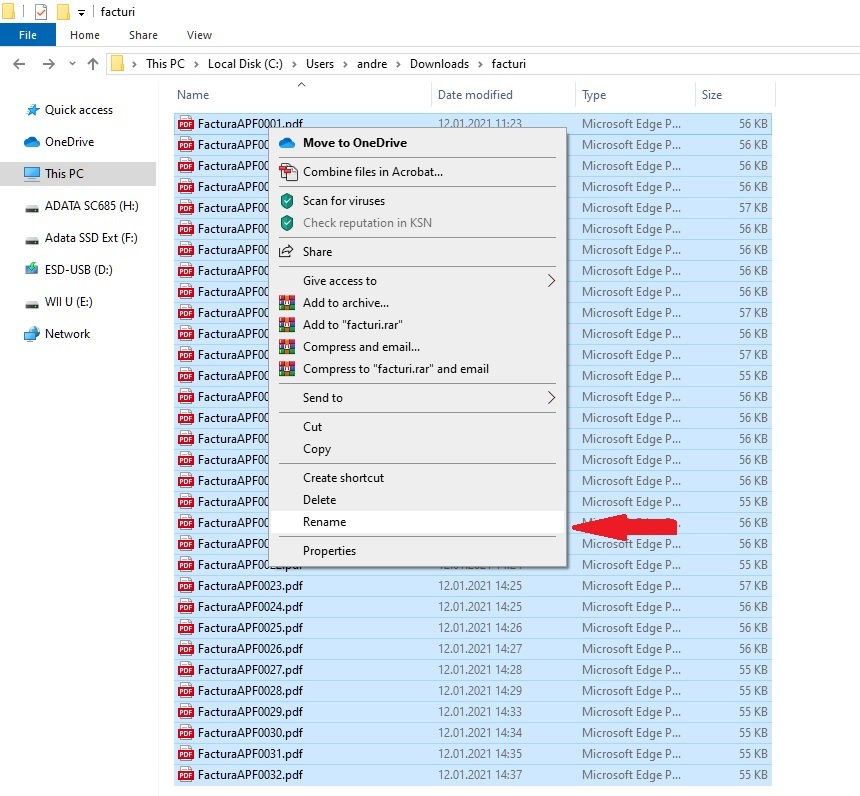Click the WinRAR icon beside Add to archive

coord(288,303)
